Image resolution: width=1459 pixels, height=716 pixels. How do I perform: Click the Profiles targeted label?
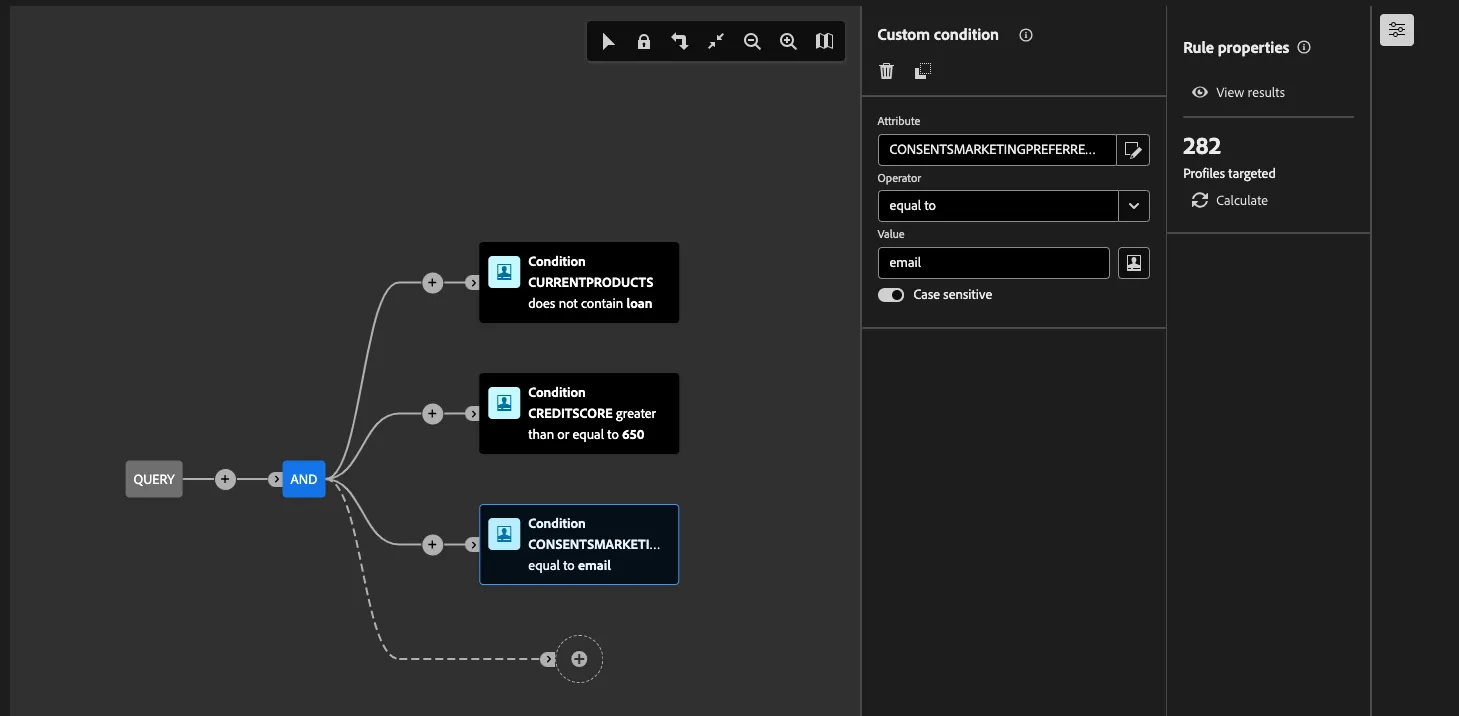coord(1229,174)
